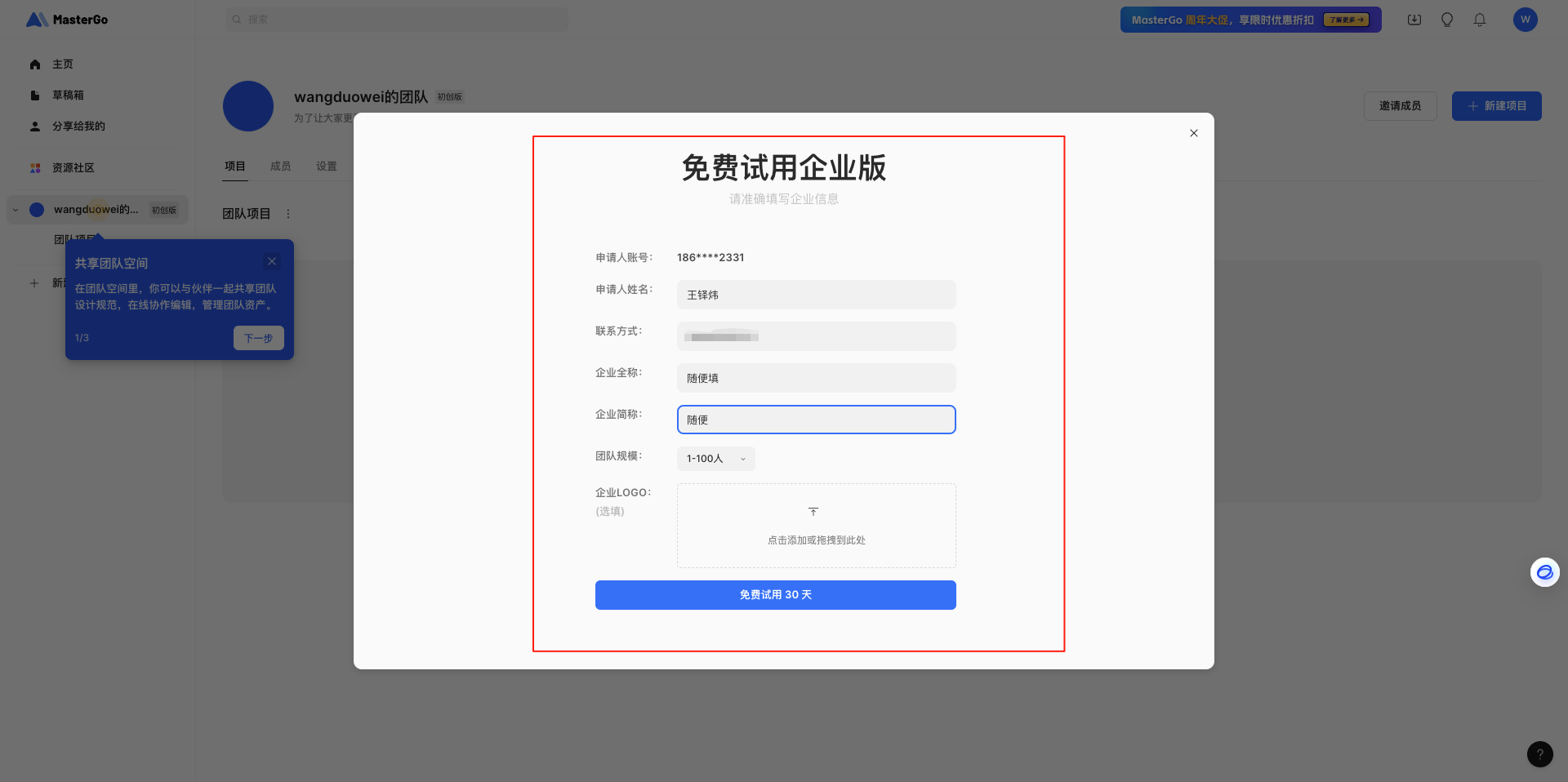Click the upload arrow icon for LOGO
1568x782 pixels.
tap(813, 512)
